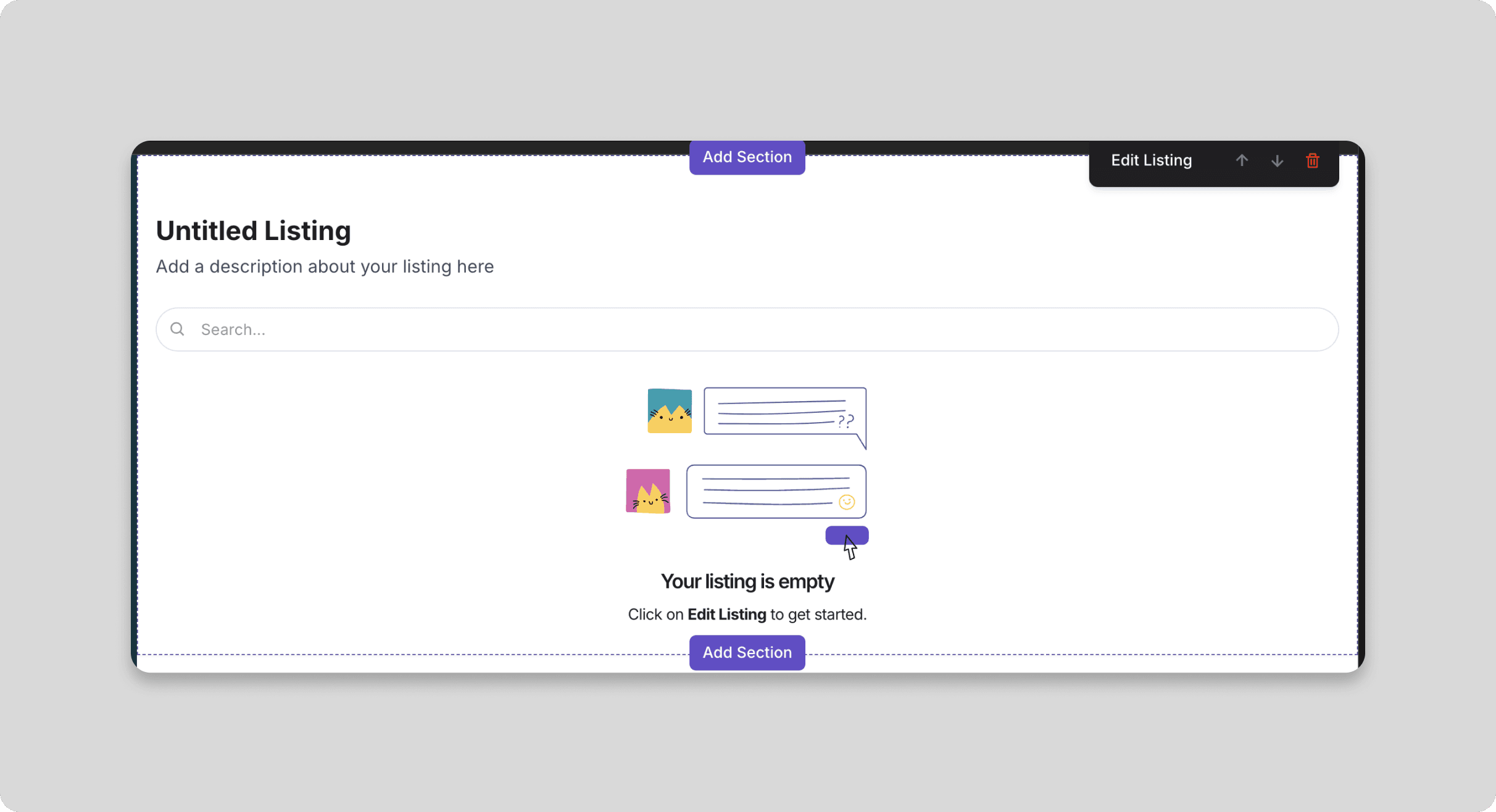
Task: Click the top Add Section button
Action: click(x=747, y=157)
